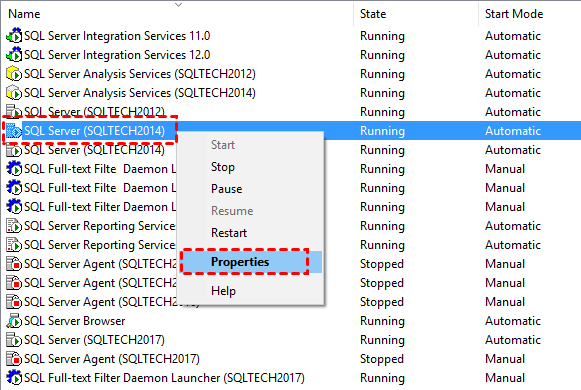Screen dimensions: 581x390
Task: Click the SQL Server Browser icon
Action: tap(14, 321)
